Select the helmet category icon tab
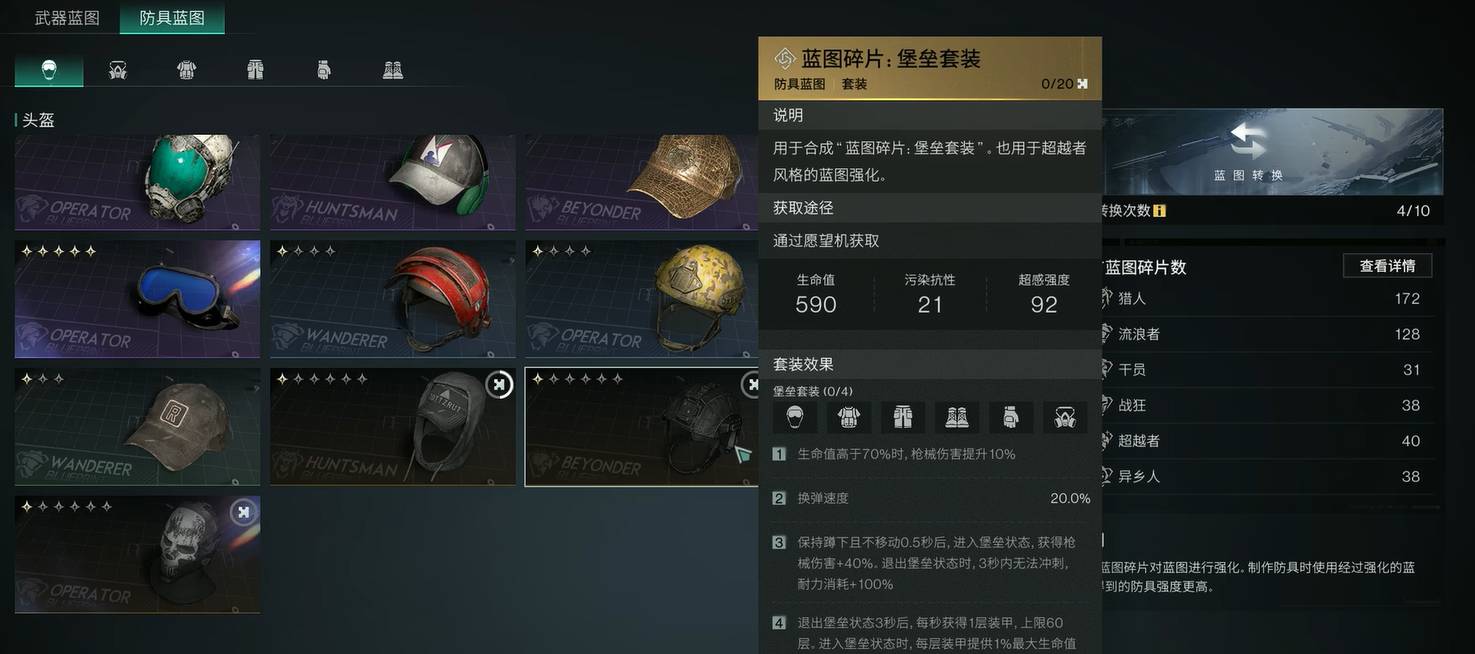 pos(49,70)
